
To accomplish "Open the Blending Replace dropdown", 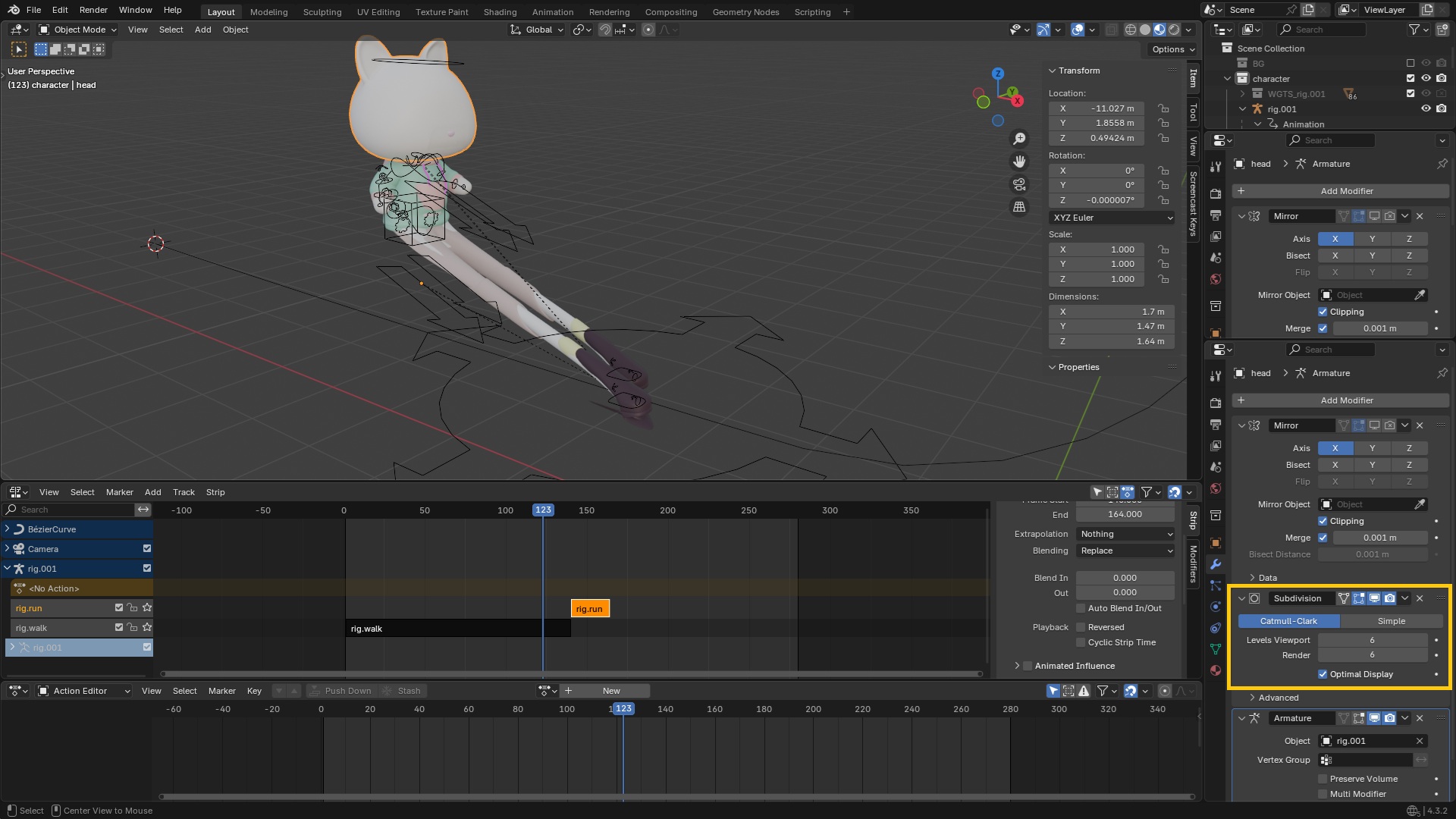I will pyautogui.click(x=1125, y=551).
